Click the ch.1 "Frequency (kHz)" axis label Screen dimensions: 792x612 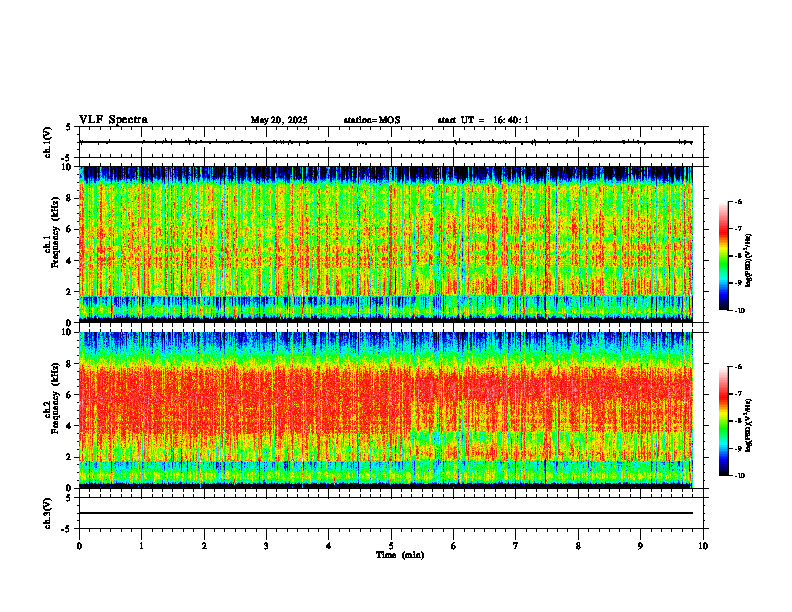[x=55, y=230]
